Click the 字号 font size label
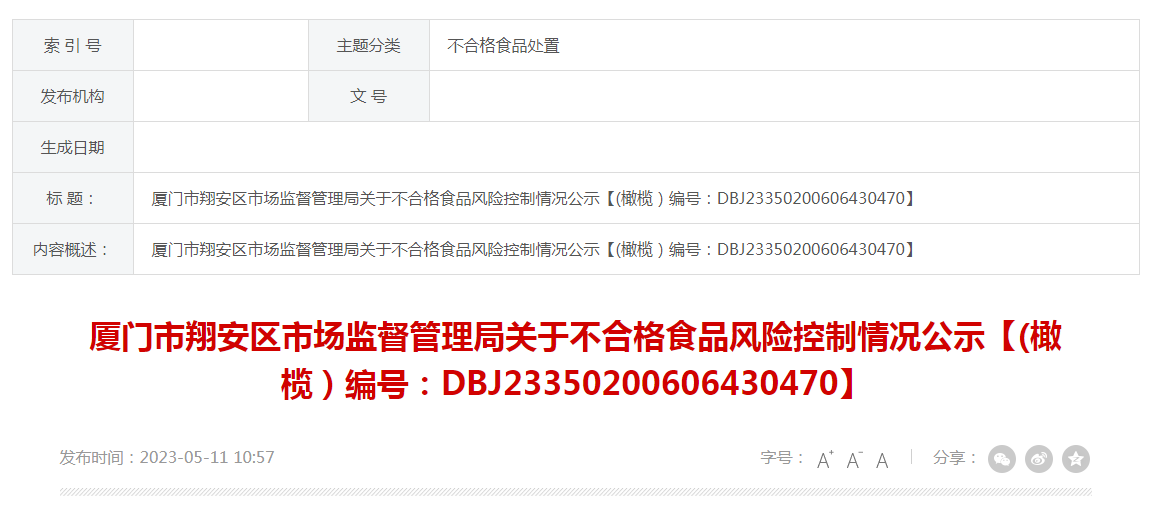The image size is (1157, 510). click(782, 458)
